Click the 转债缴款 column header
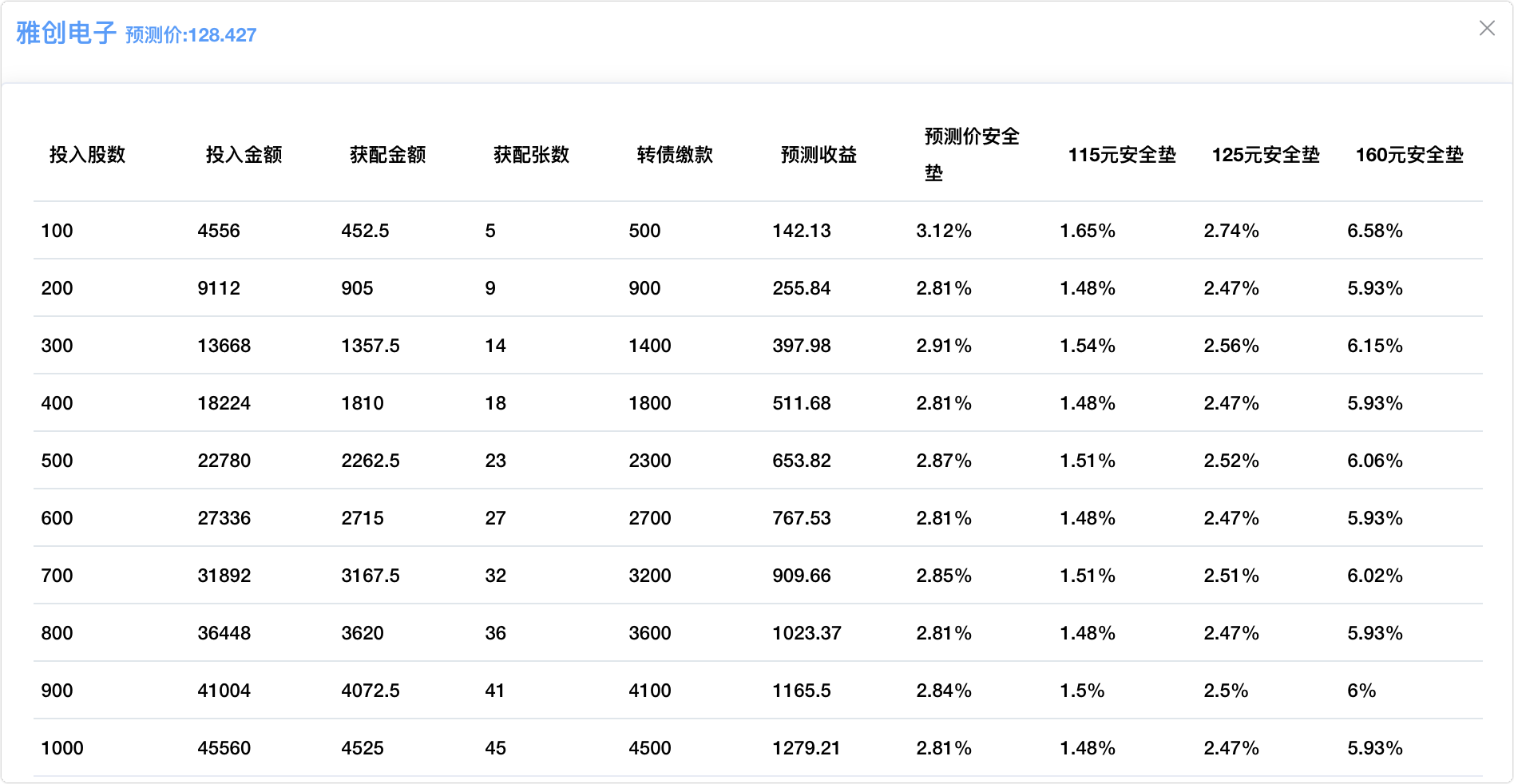1514x784 pixels. (x=675, y=155)
